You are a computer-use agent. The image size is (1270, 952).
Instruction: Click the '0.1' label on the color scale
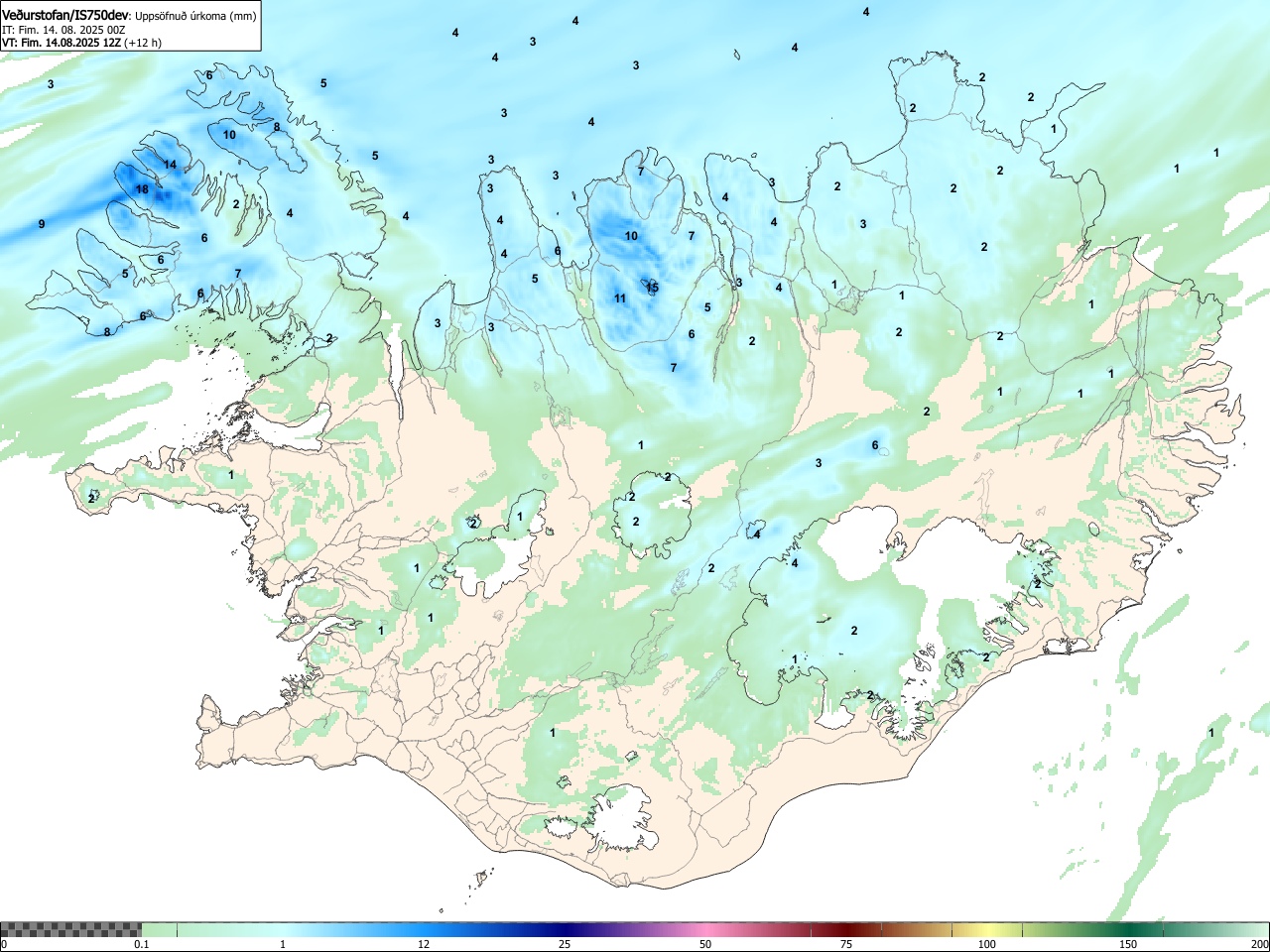pos(142,944)
